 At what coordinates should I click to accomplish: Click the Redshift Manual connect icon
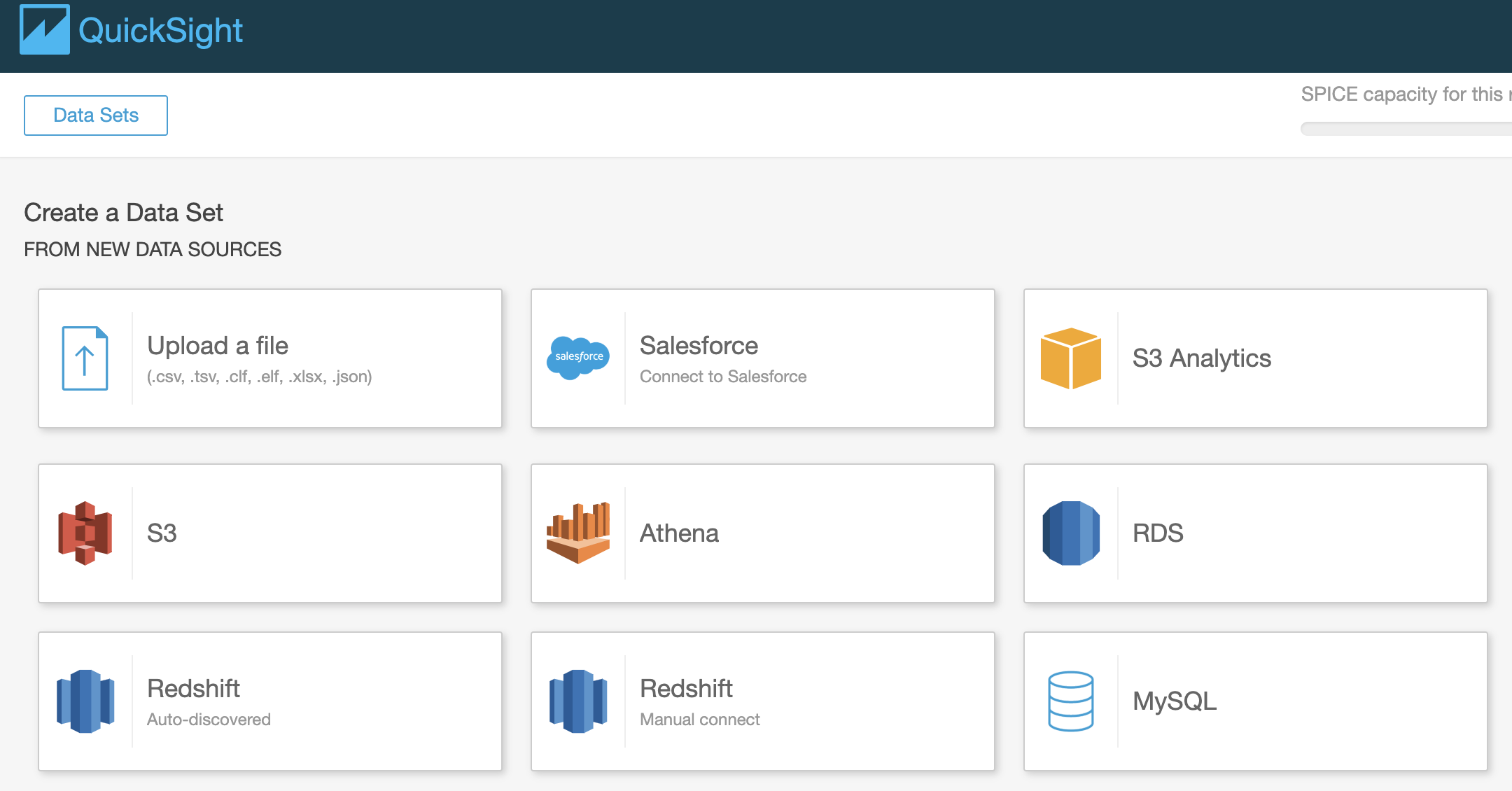pyautogui.click(x=577, y=701)
